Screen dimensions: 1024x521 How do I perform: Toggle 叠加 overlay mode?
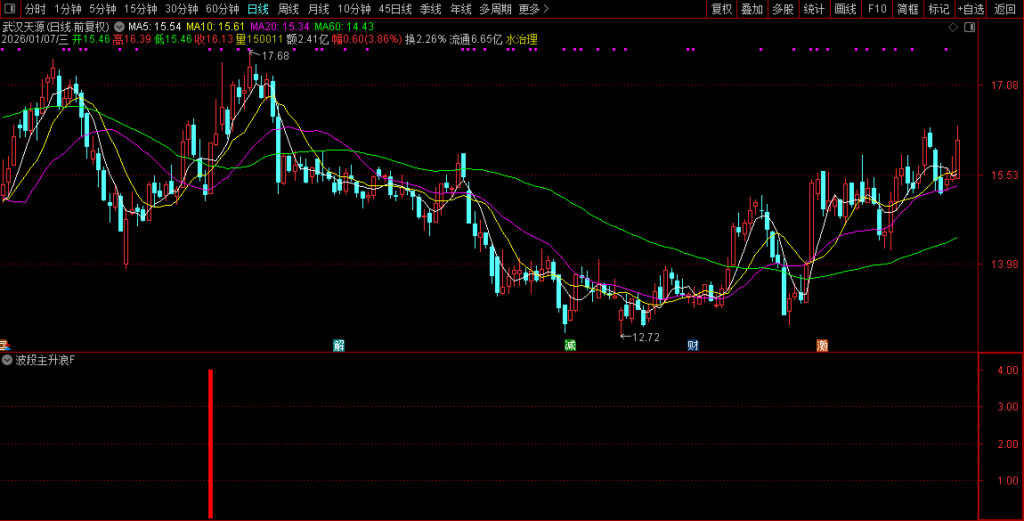(x=752, y=9)
